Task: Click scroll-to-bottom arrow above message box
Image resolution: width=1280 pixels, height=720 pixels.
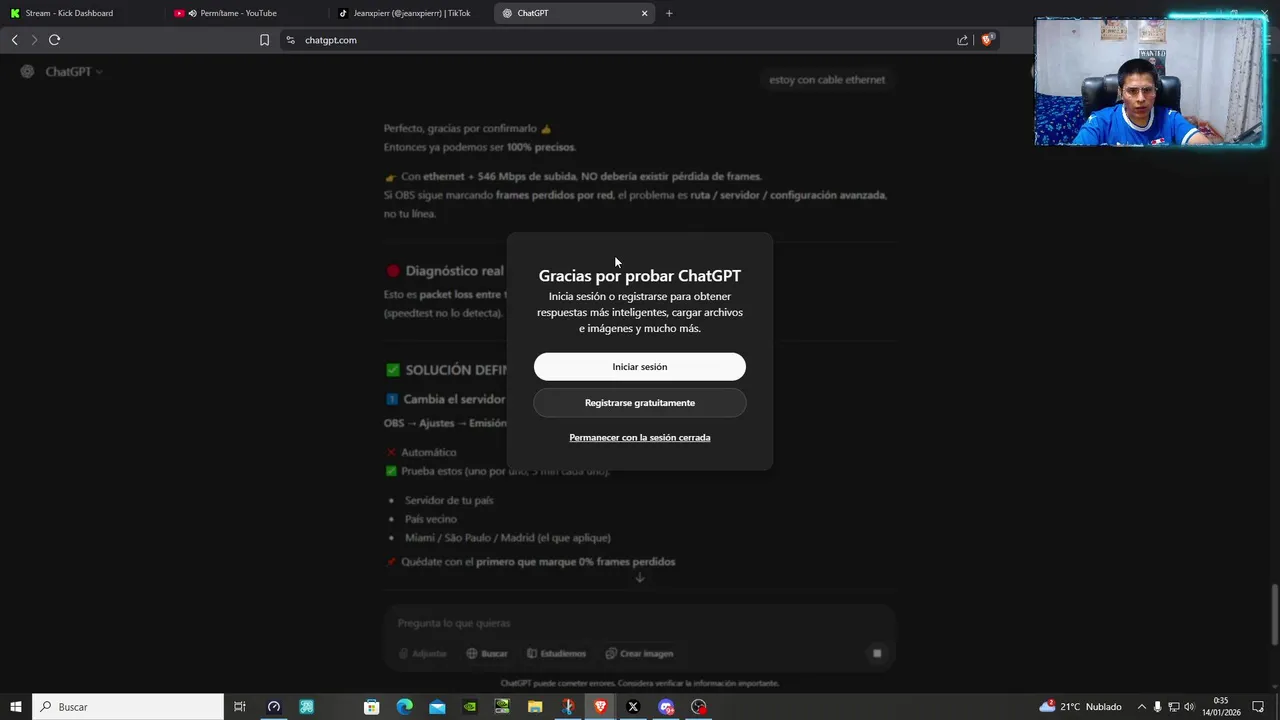Action: (x=640, y=577)
